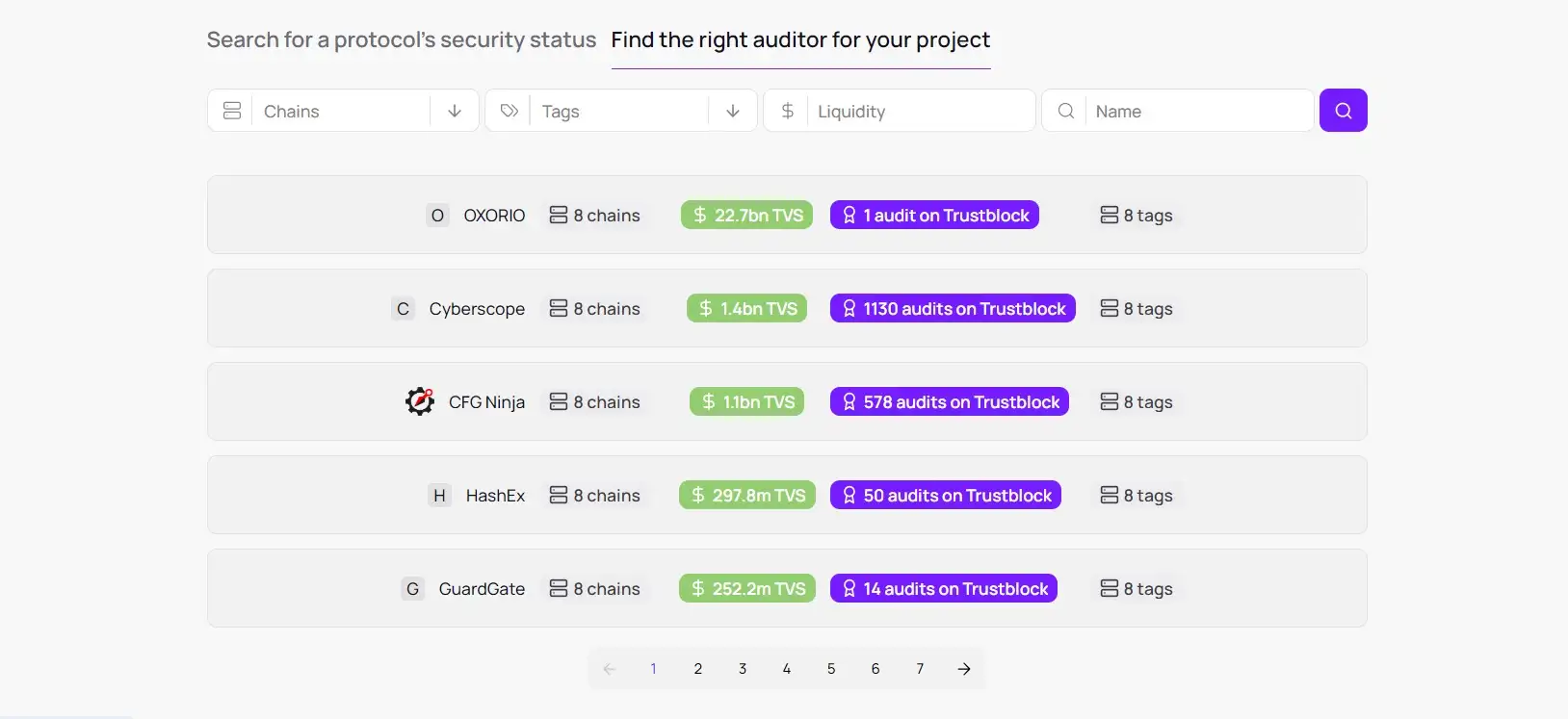Expand the Chains dropdown arrow
Viewport: 1568px width, 719px height.
click(455, 111)
